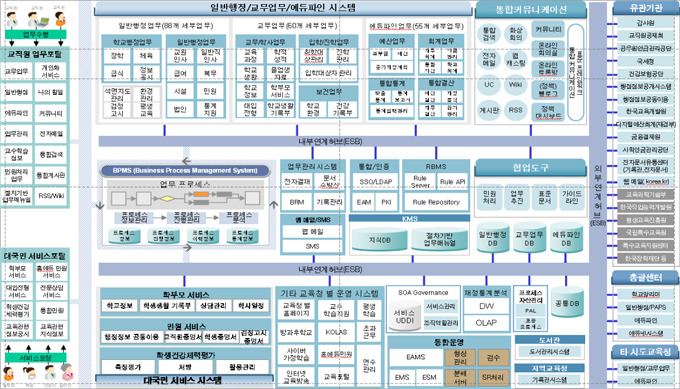The height and width of the screenshot is (389, 680).
Task: Click the SMS box
Action: 312,246
